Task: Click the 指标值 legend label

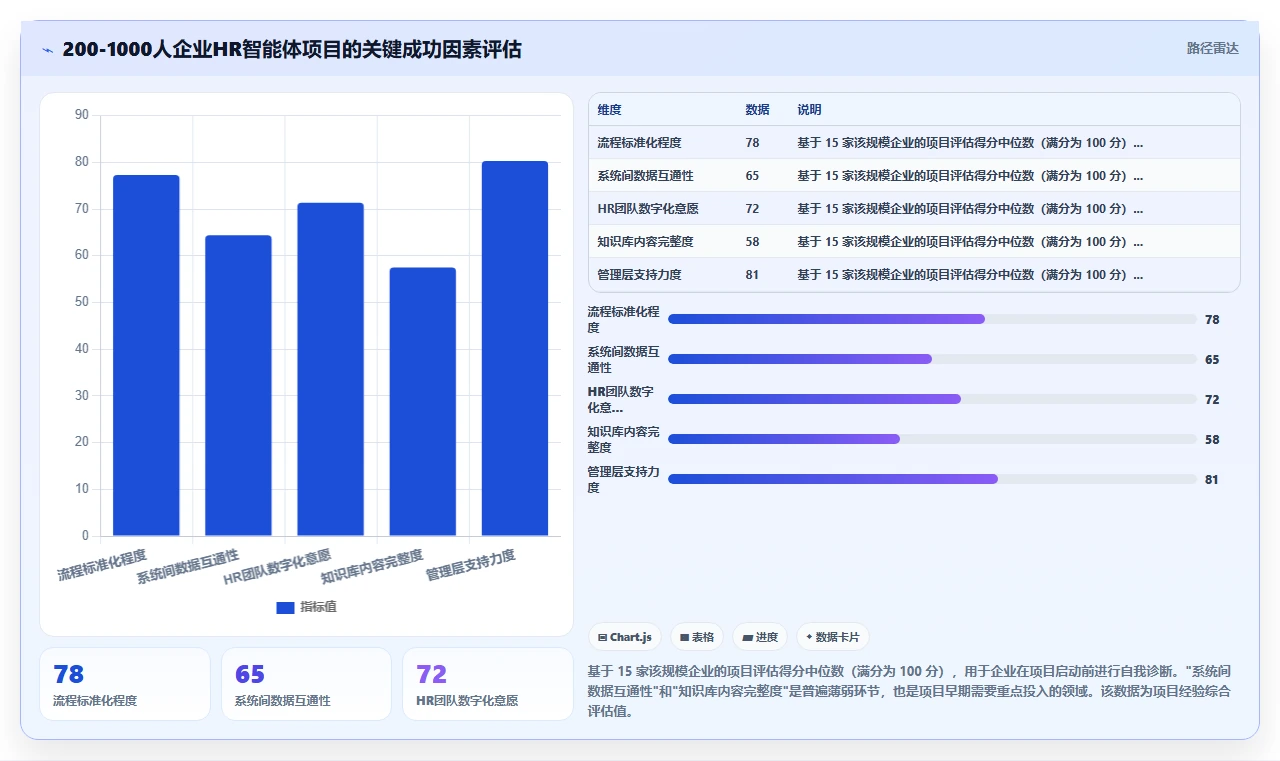Action: 318,607
